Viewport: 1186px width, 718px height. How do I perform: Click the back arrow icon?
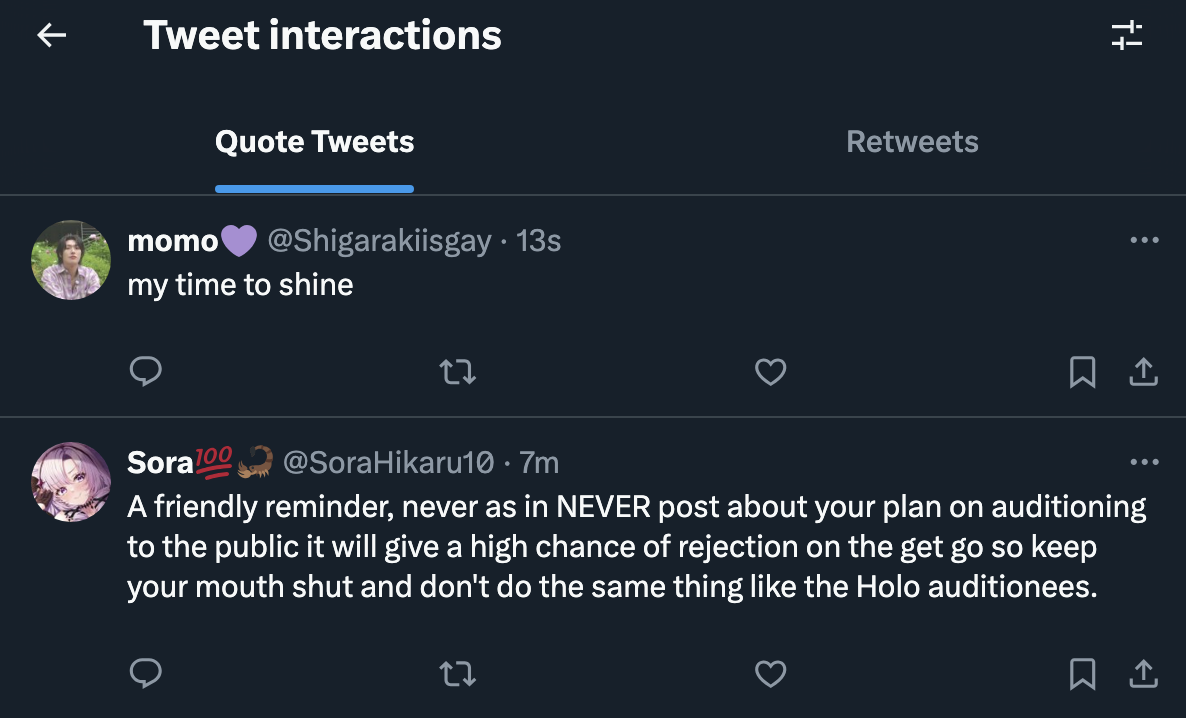coord(51,36)
